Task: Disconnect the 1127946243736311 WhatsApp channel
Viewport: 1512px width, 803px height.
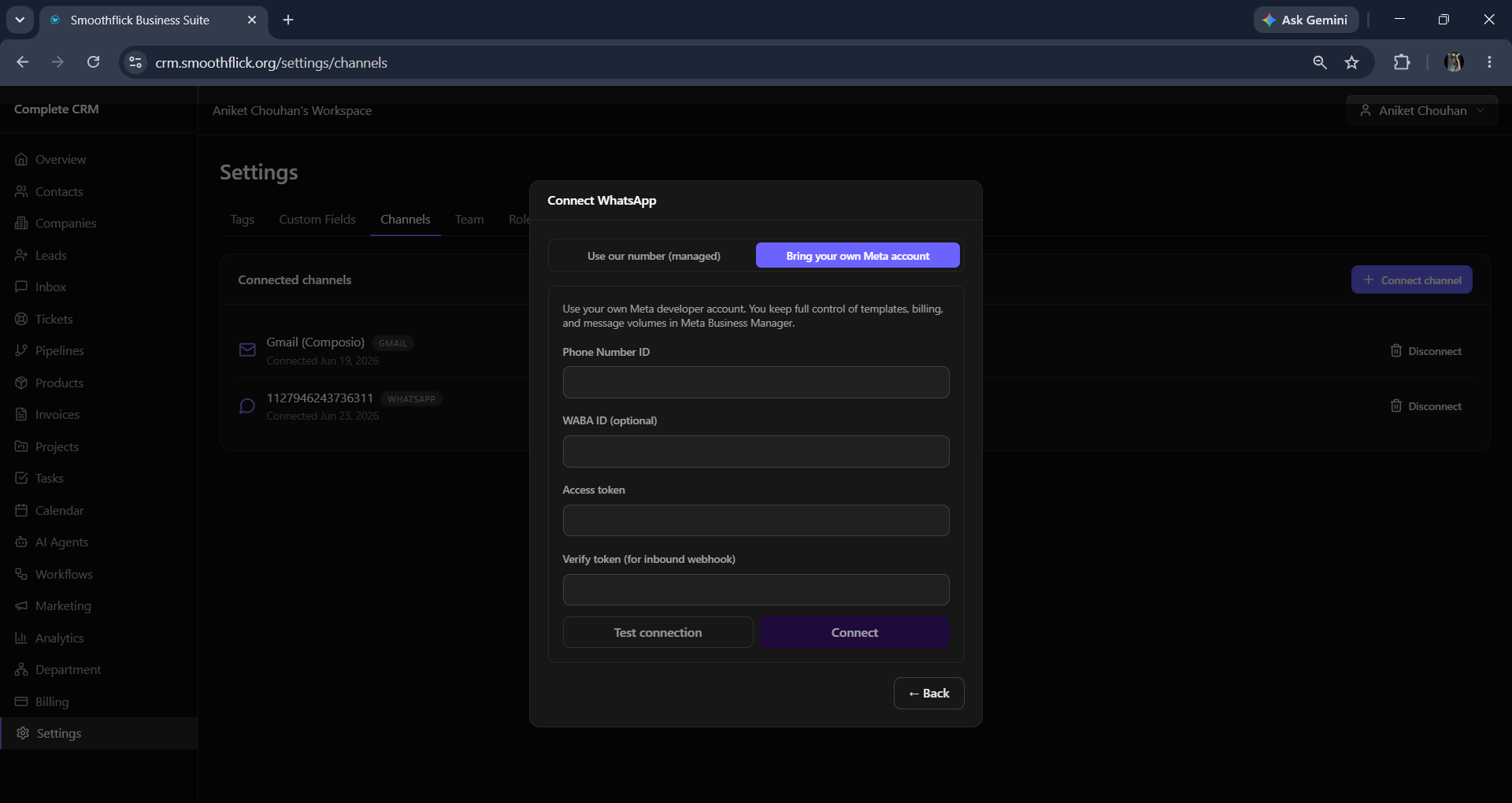Action: pos(1425,406)
